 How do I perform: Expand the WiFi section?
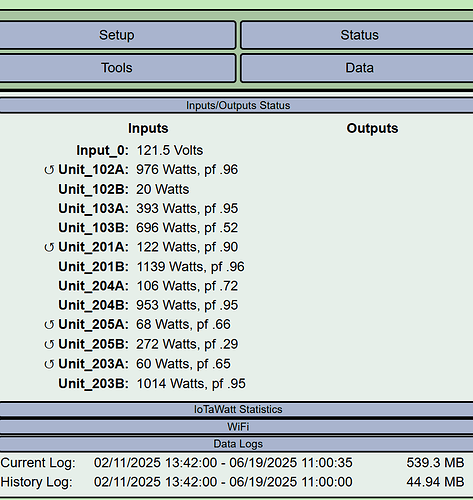[237, 426]
